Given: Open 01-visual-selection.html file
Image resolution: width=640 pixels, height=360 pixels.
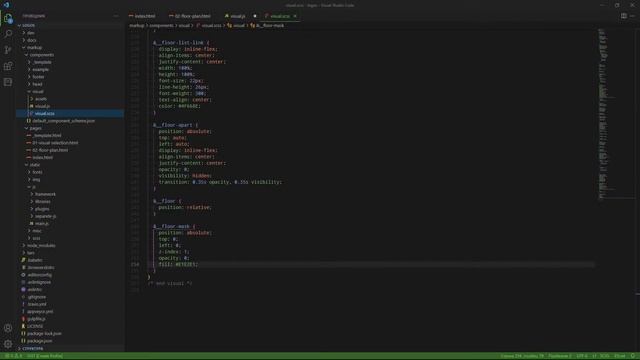Looking at the screenshot, I should (55, 143).
